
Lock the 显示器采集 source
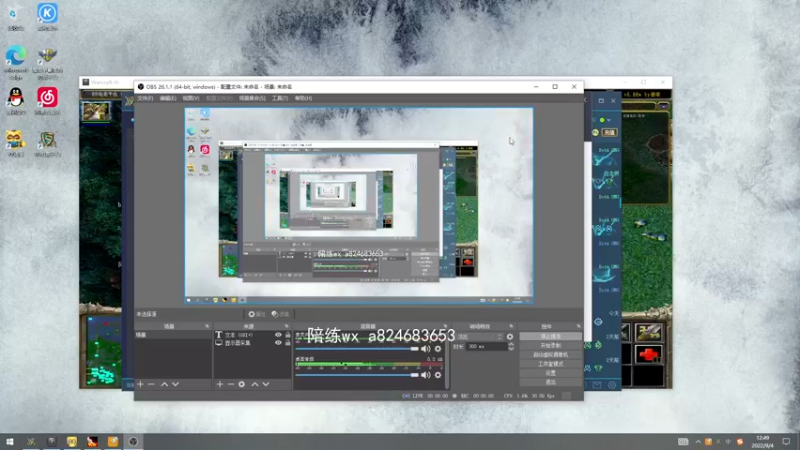tap(288, 343)
